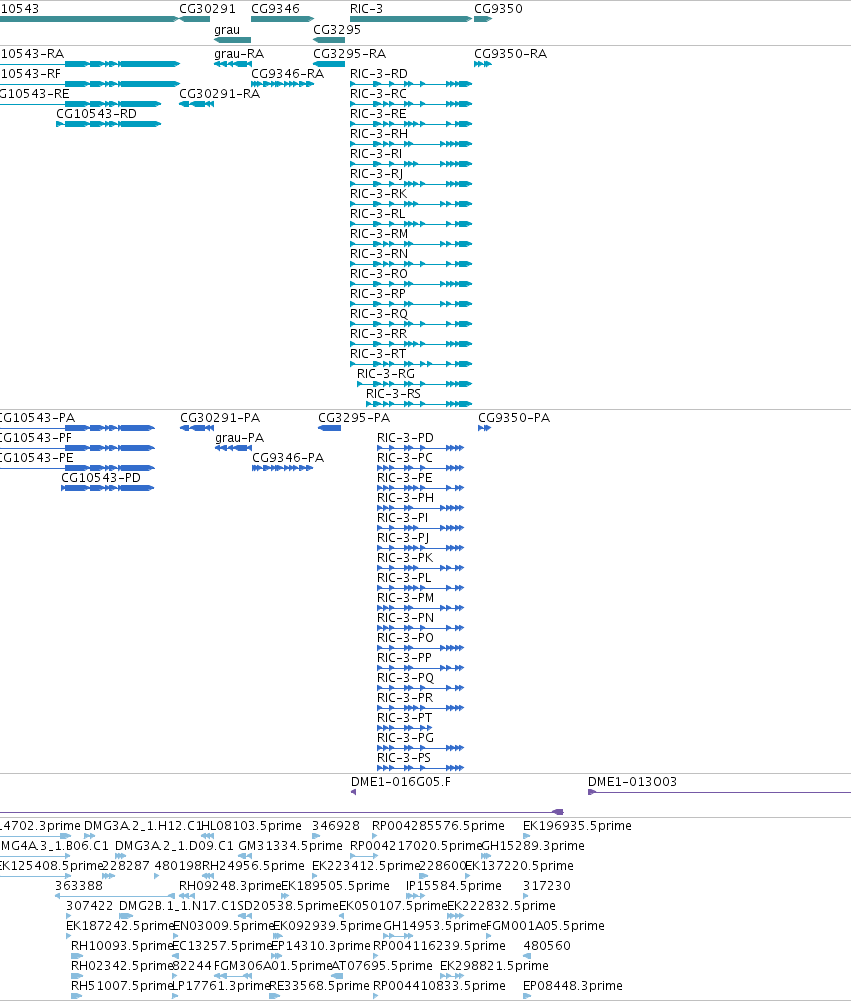Viewport: 851px width, 1001px height.
Task: Select transcript RIC-3-RM
Action: coord(410,244)
